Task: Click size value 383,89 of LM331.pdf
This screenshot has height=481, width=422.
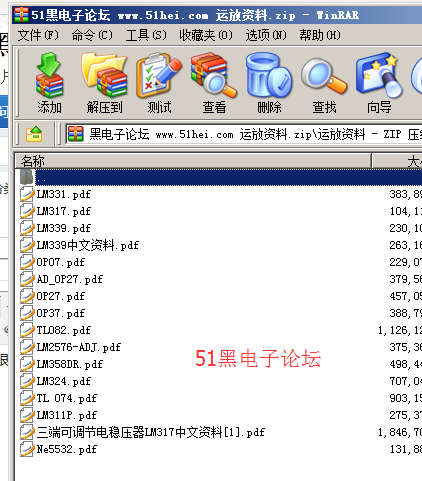Action: coord(406,194)
